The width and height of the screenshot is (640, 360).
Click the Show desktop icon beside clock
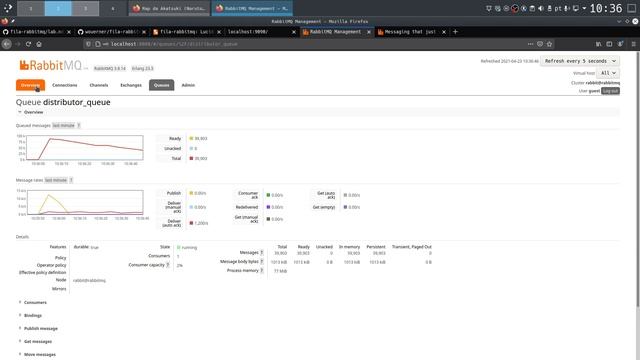click(x=632, y=8)
